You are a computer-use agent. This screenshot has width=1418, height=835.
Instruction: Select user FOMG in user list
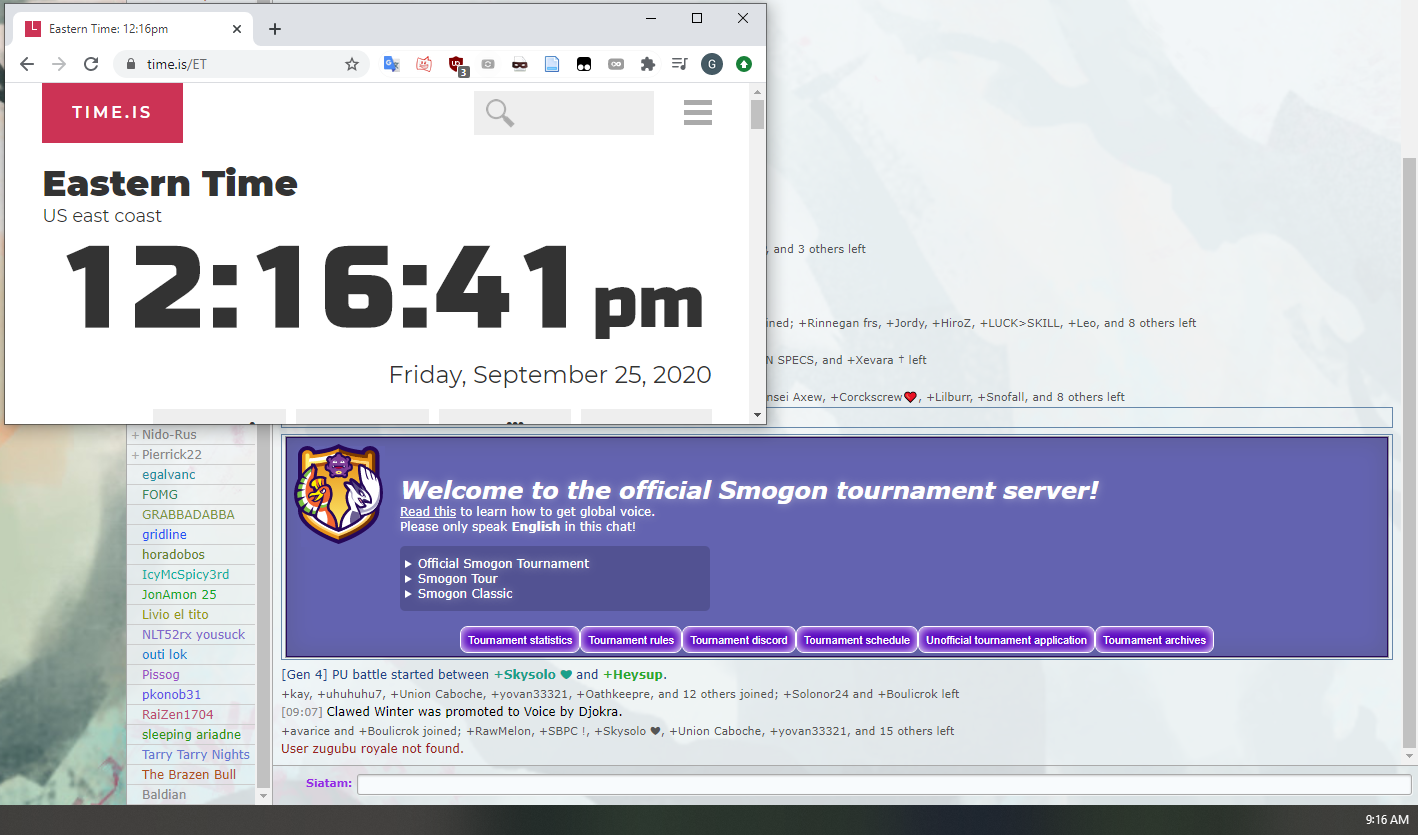point(192,495)
